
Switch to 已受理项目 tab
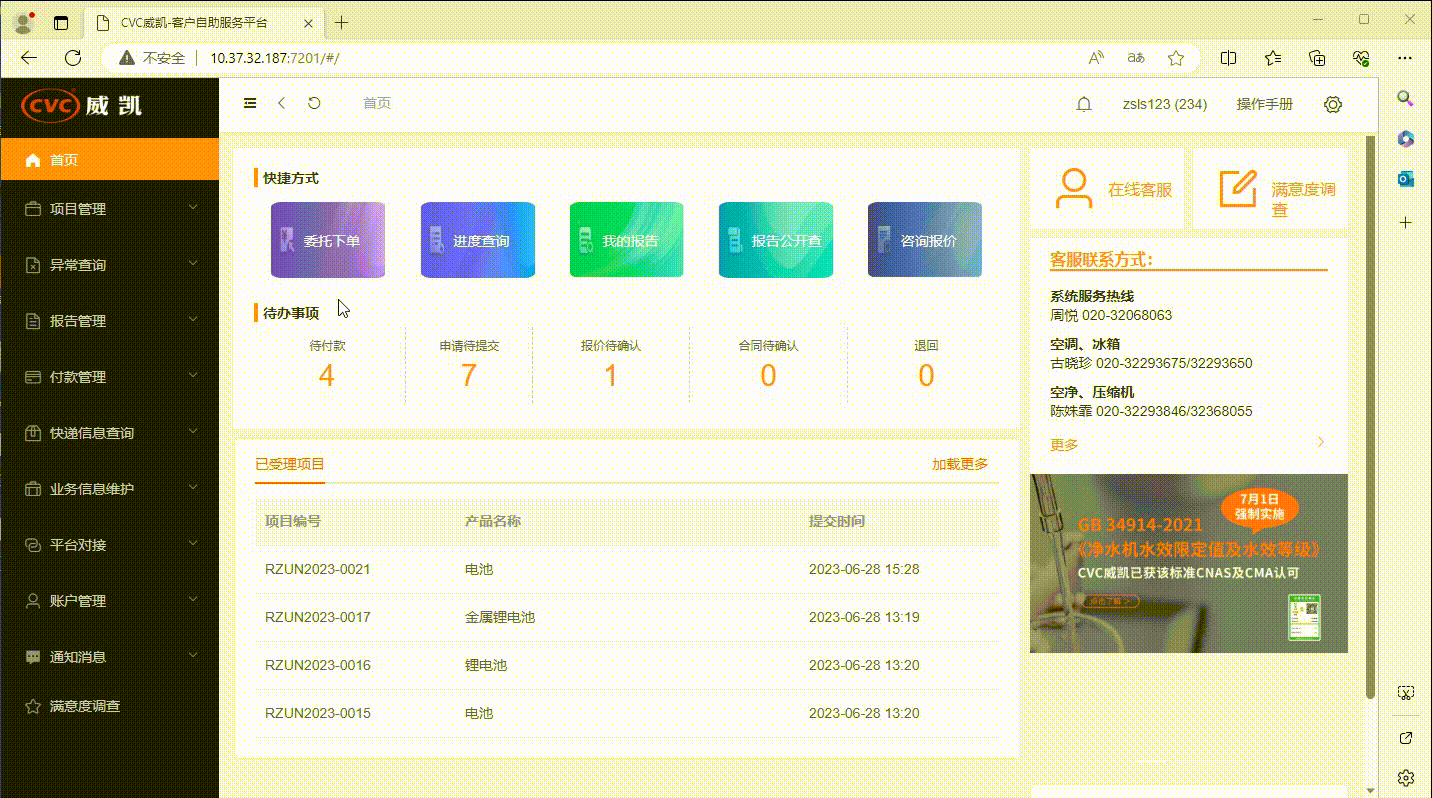click(x=289, y=464)
